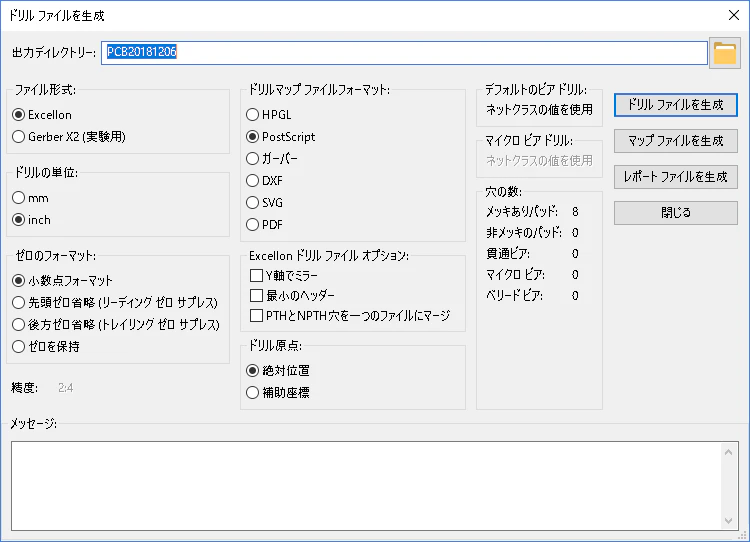Click レポート ファイルを生成 button

(x=675, y=177)
